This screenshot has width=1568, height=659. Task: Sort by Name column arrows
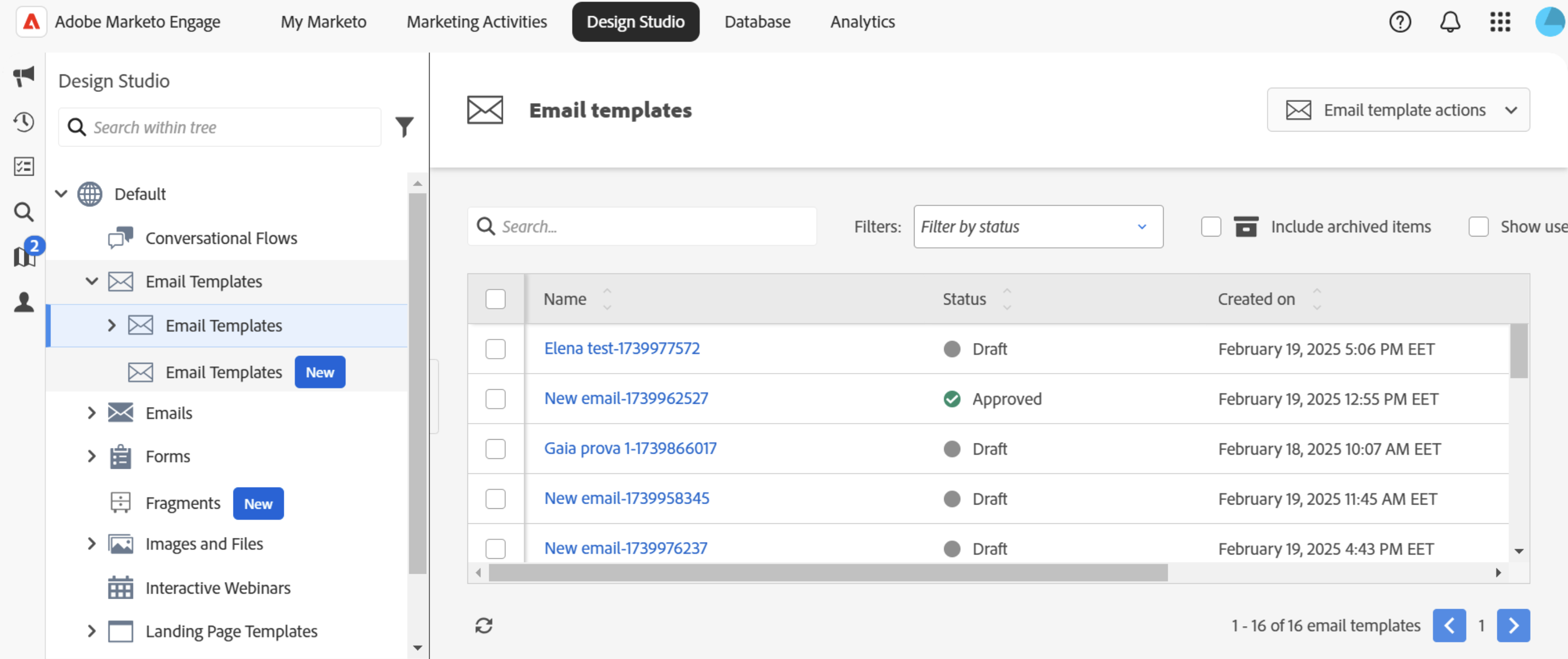pos(607,299)
